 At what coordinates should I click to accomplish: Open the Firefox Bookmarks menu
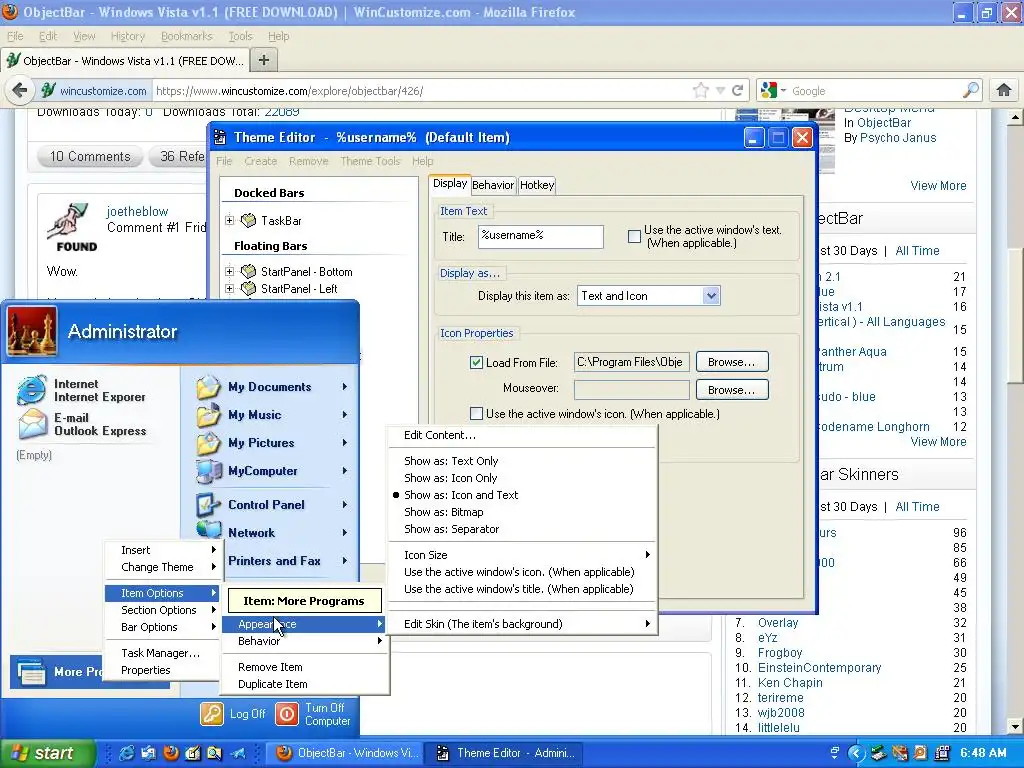pyautogui.click(x=187, y=36)
